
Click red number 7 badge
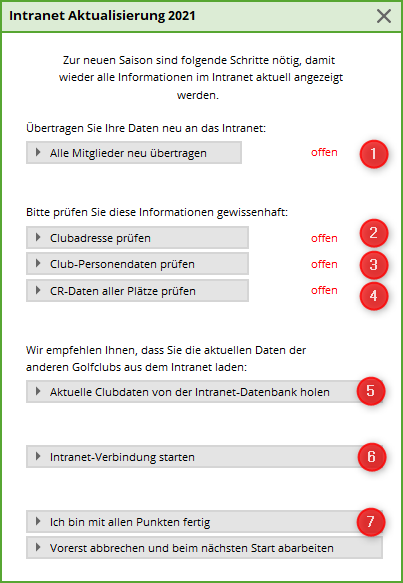pos(371,522)
